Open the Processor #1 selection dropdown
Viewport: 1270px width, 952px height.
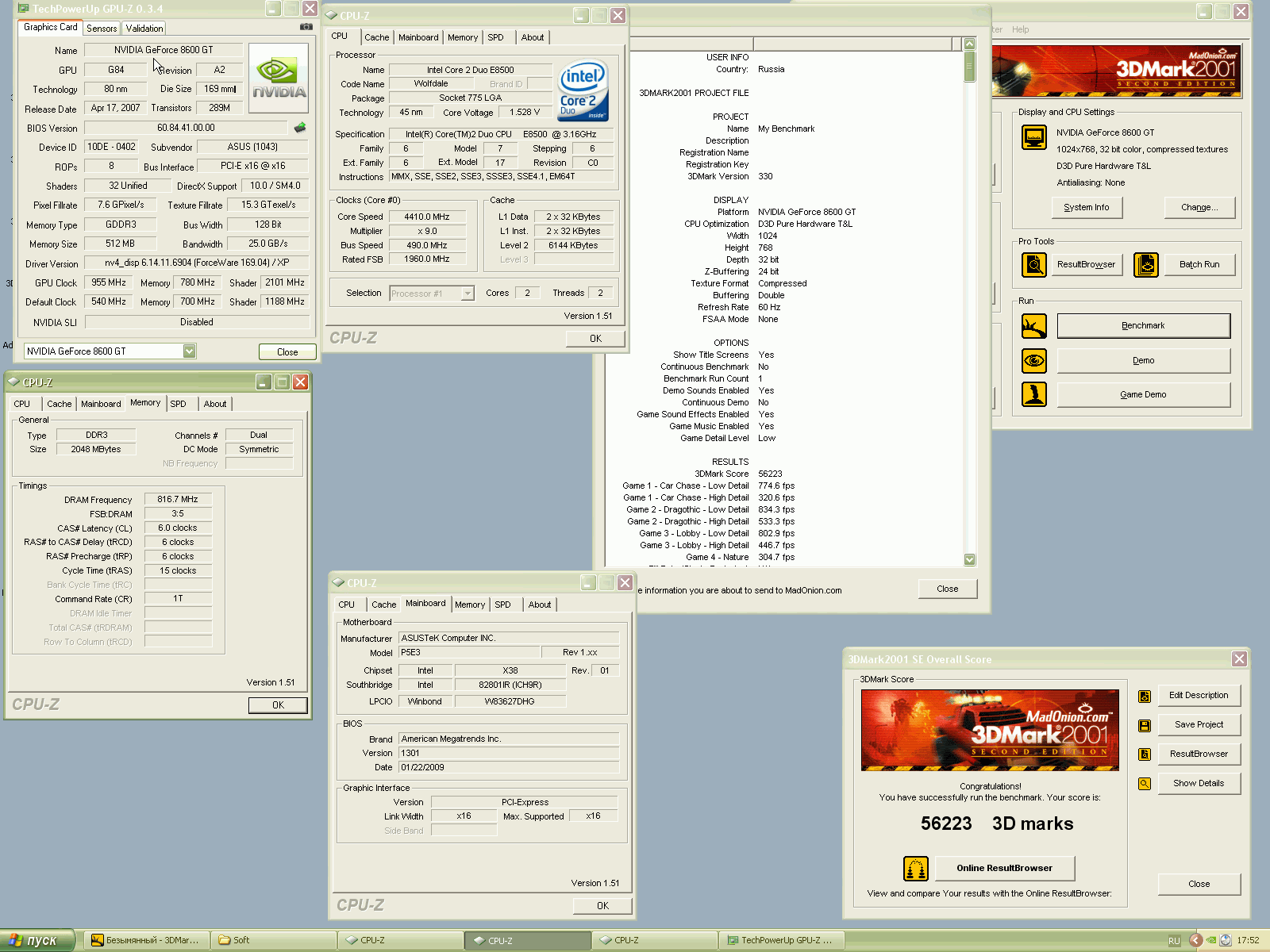pos(468,294)
